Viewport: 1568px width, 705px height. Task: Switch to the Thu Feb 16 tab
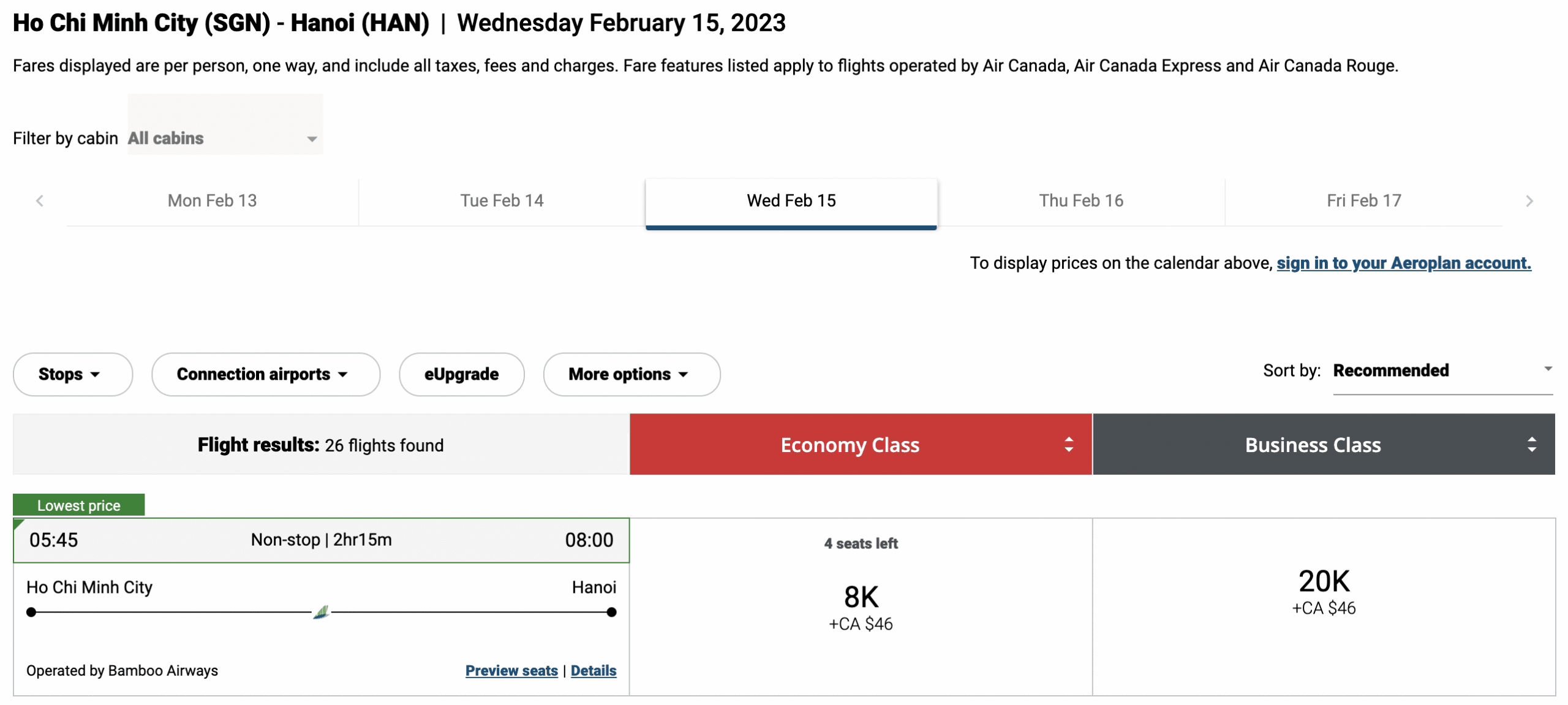tap(1080, 201)
